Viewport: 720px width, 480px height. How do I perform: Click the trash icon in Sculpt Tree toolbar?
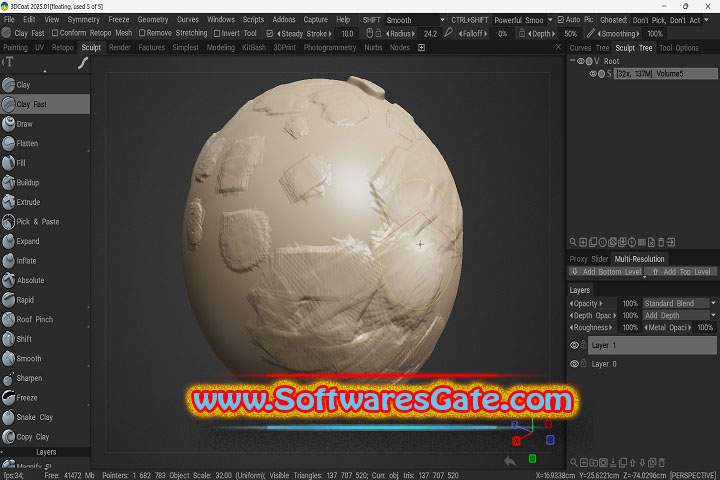point(661,242)
